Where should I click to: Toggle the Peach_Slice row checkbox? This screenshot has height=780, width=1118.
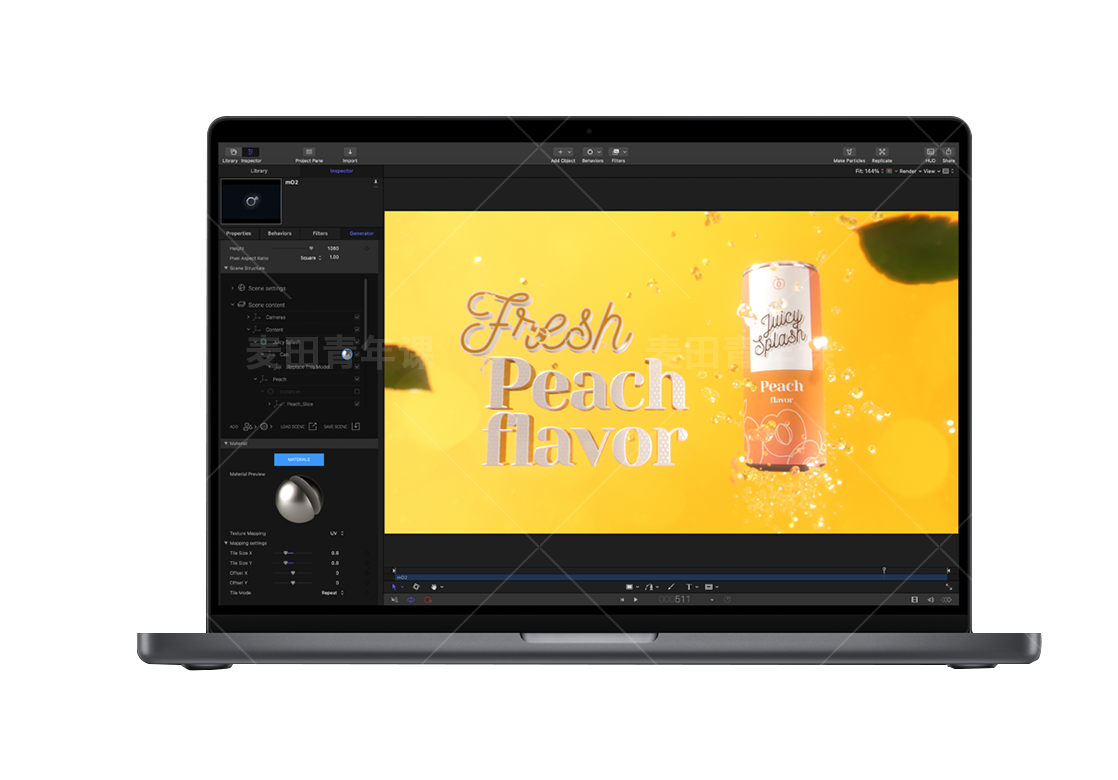(357, 404)
